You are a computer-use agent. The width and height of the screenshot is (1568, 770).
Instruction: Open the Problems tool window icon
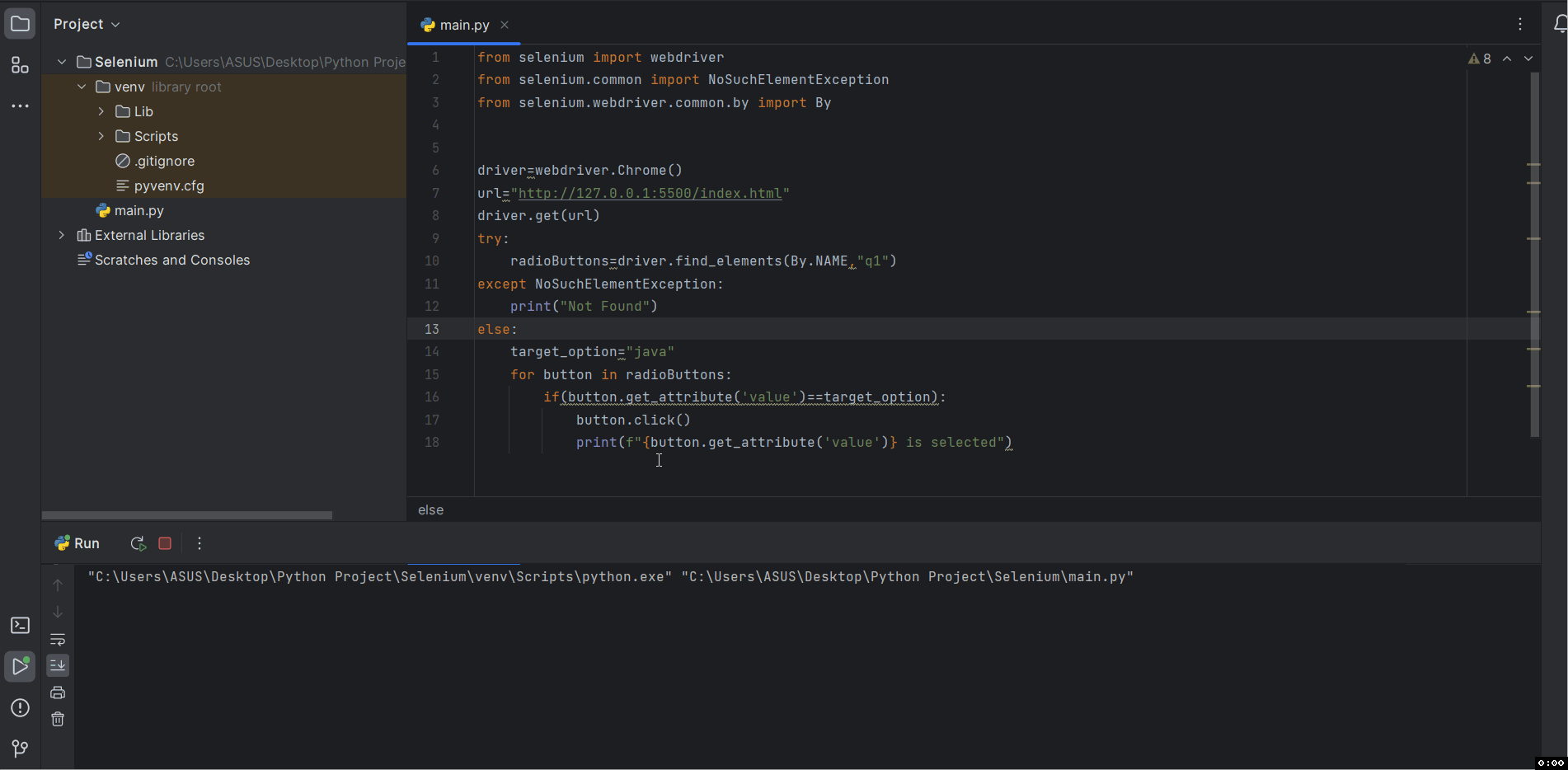click(20, 708)
